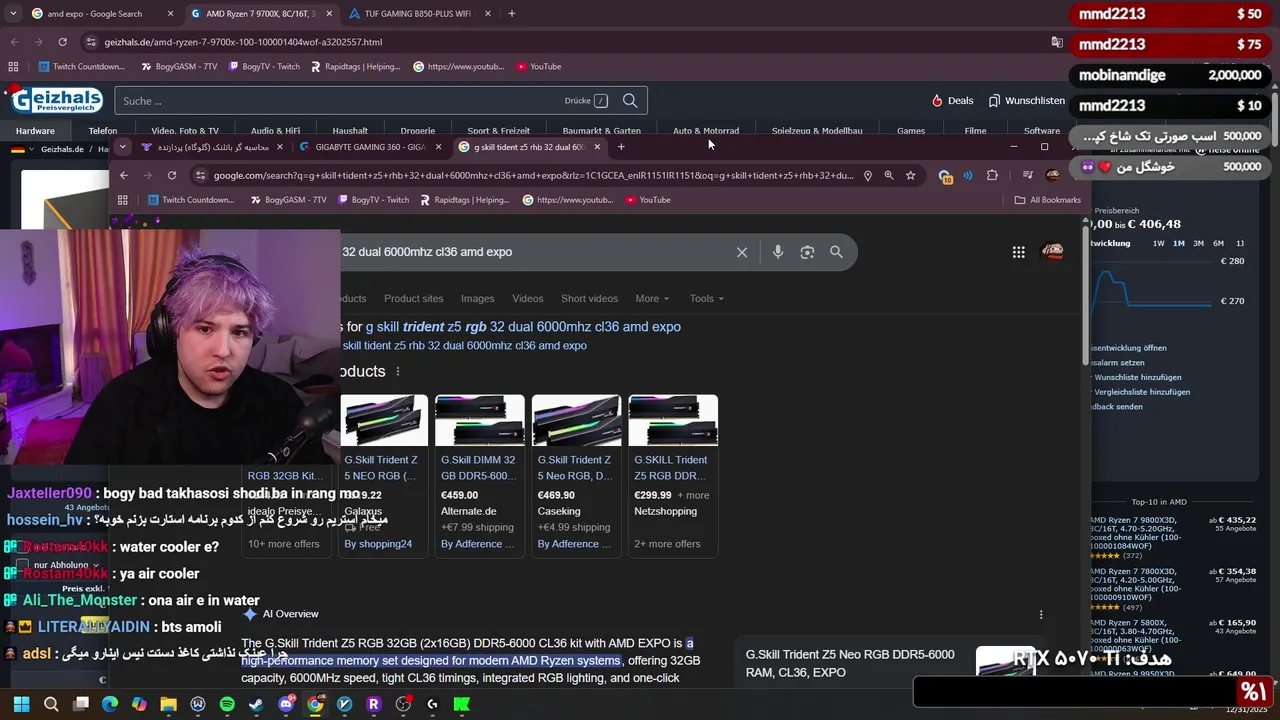Screen dimensions: 1280x720
Task: Search by image with Google Lens icon
Action: click(807, 252)
